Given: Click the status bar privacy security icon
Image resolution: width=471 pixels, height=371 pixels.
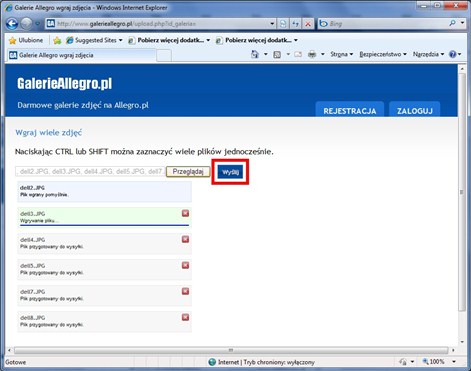Looking at the screenshot, I should (x=403, y=362).
